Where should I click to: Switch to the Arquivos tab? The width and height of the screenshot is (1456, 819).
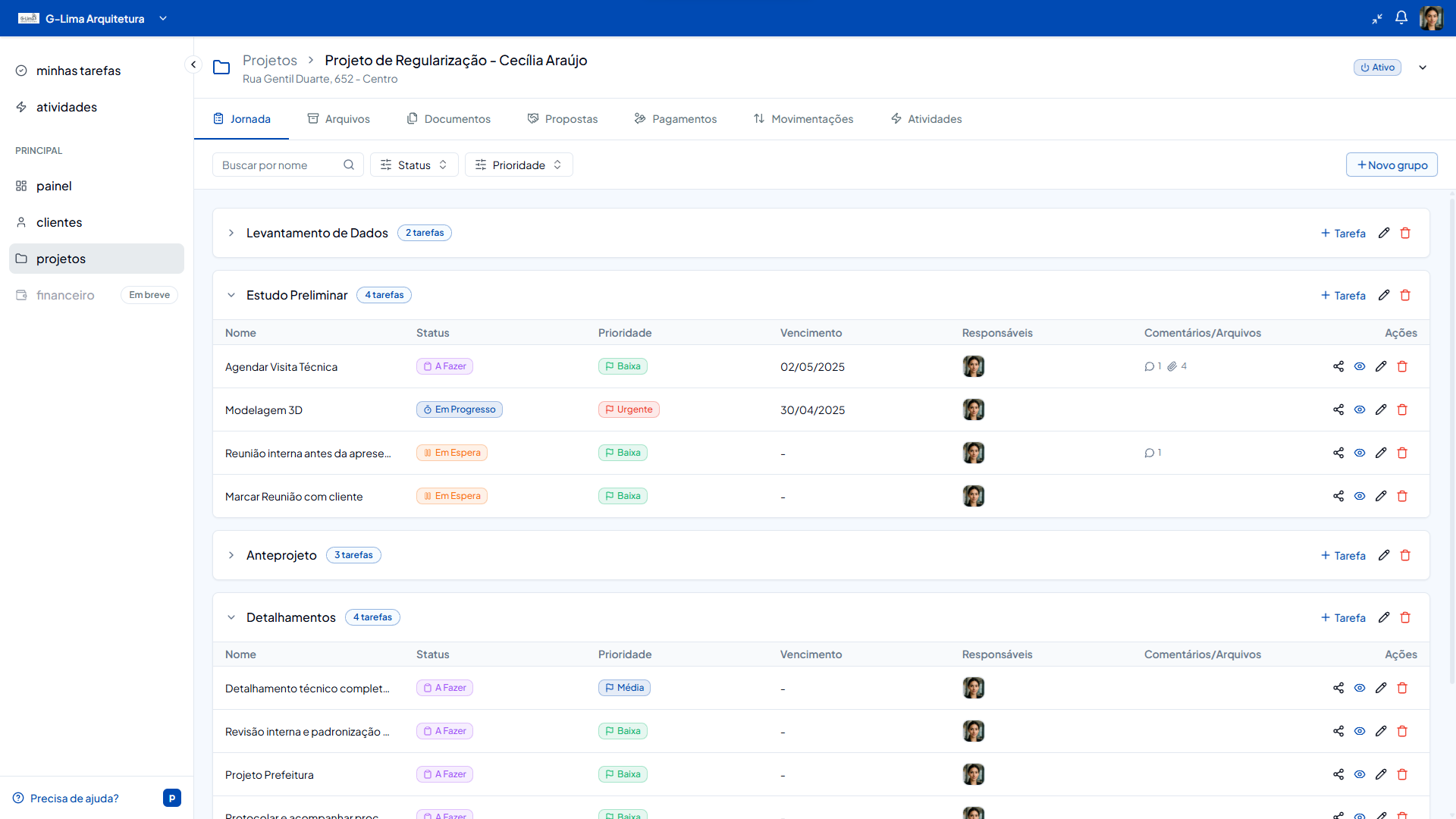click(x=338, y=119)
